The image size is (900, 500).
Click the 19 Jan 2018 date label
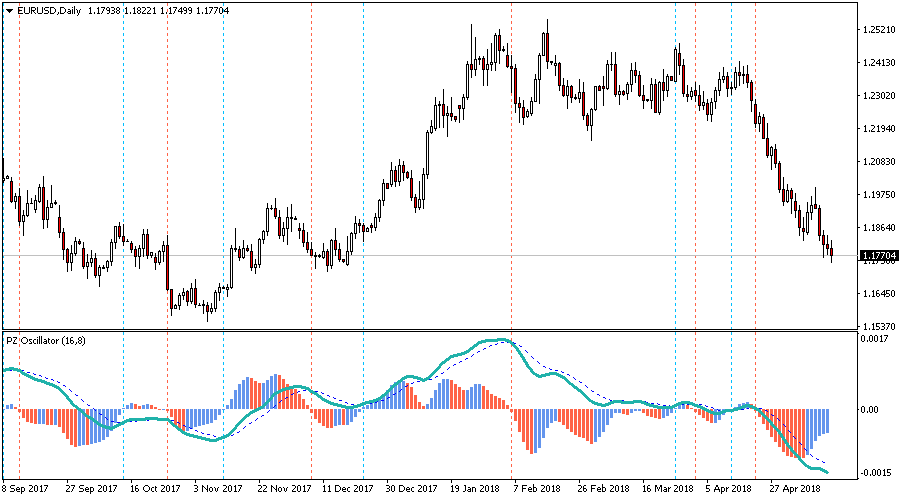(x=475, y=489)
